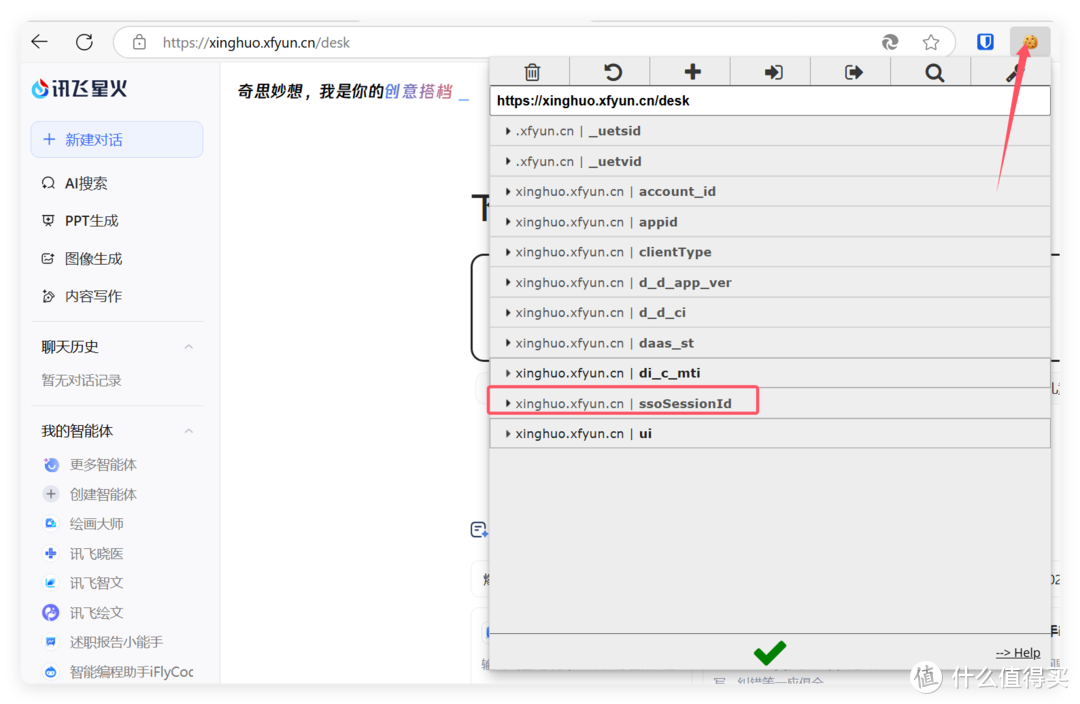Image resolution: width=1080 pixels, height=704 pixels.
Task: Export cookies with the export icon
Action: pyautogui.click(x=853, y=72)
